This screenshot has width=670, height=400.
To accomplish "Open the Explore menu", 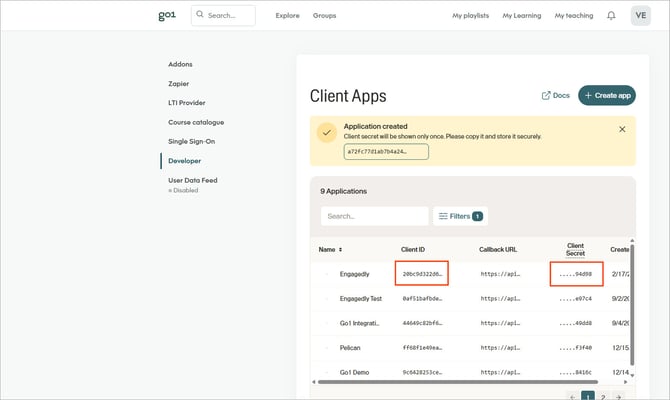I will [x=287, y=16].
